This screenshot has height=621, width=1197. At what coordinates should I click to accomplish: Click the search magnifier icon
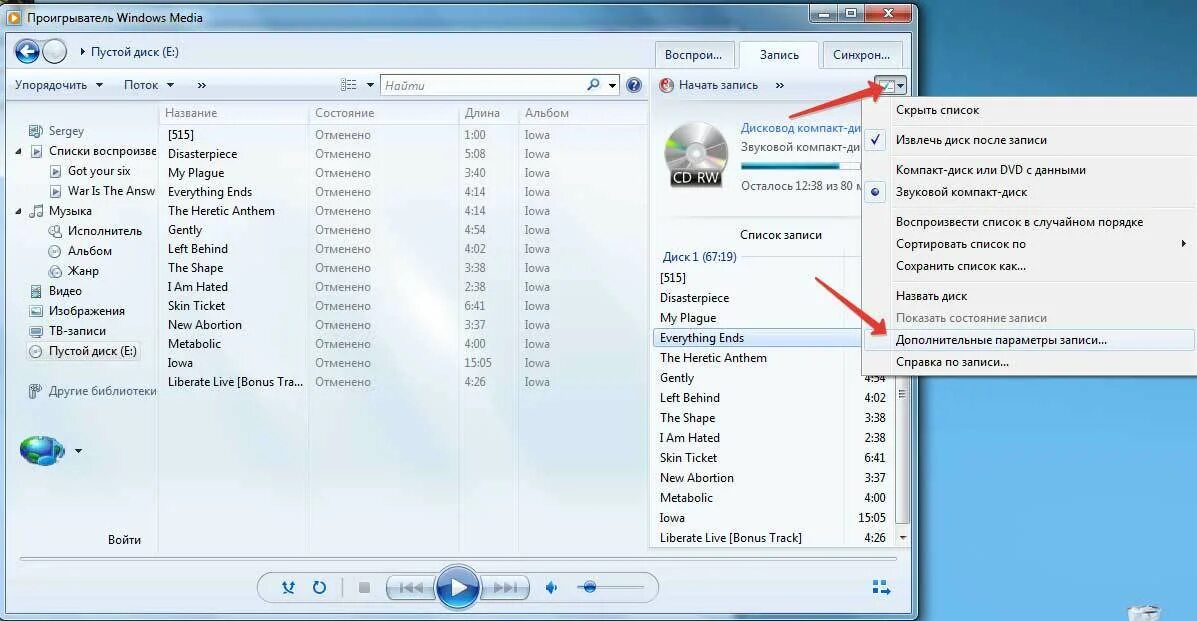[593, 85]
